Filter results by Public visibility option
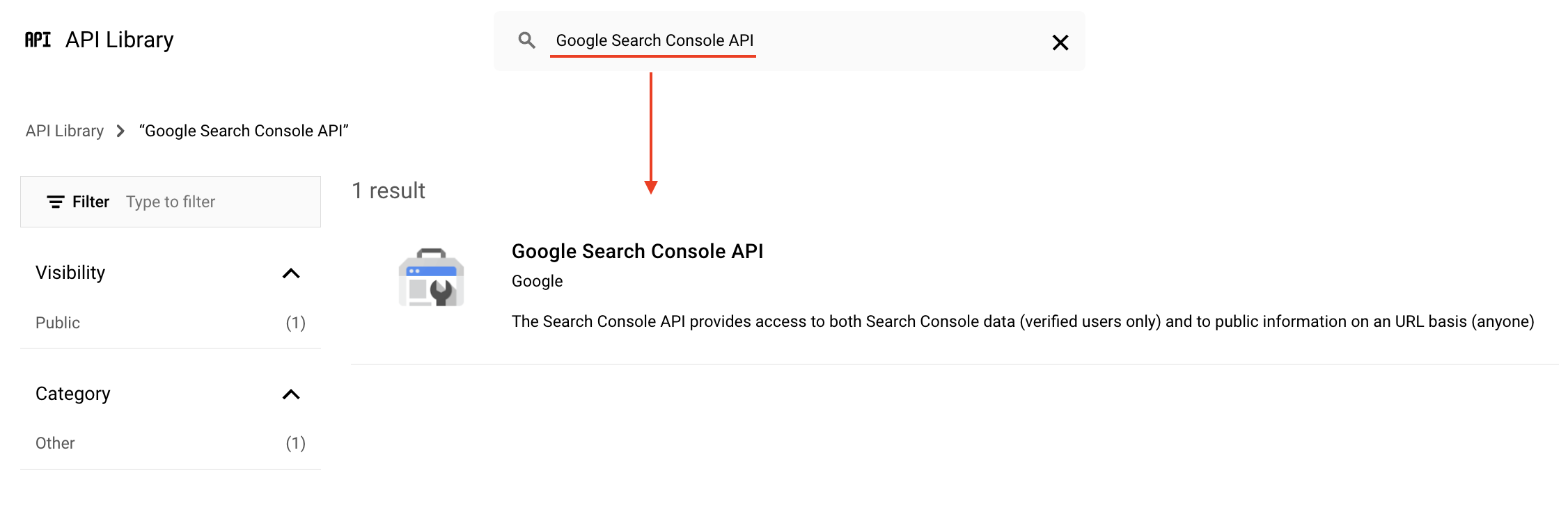This screenshot has height=505, width=1568. 58,322
